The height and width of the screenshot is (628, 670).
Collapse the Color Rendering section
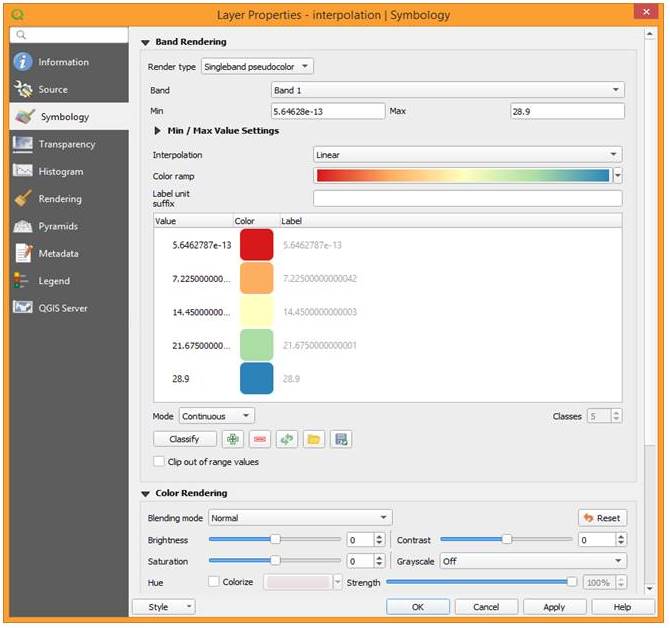click(x=145, y=494)
